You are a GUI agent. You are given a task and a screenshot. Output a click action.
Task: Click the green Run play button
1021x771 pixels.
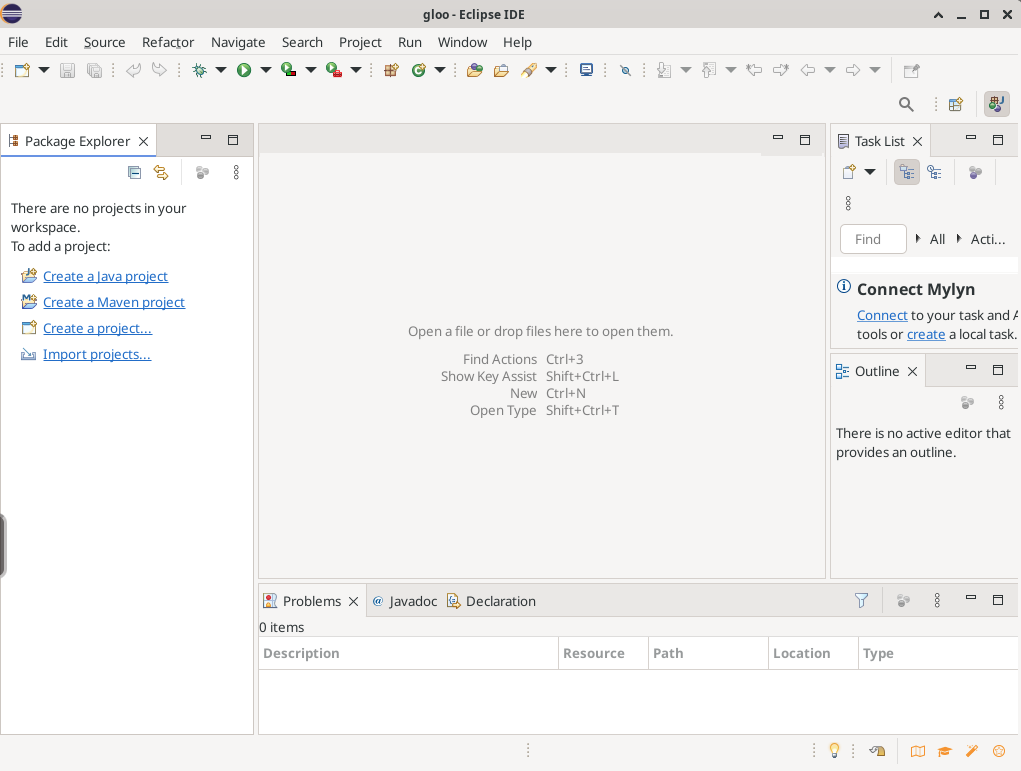click(244, 70)
